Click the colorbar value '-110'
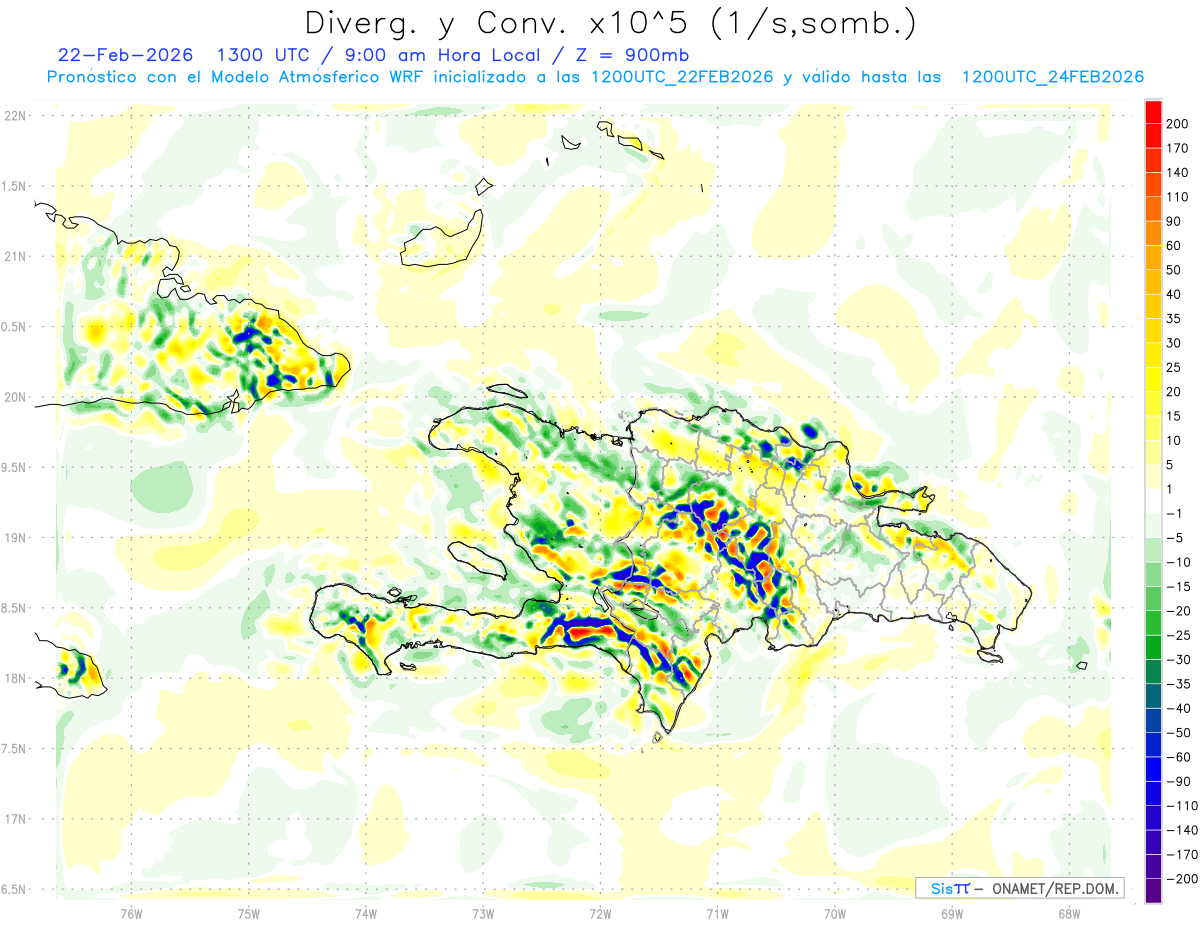 click(x=1184, y=806)
